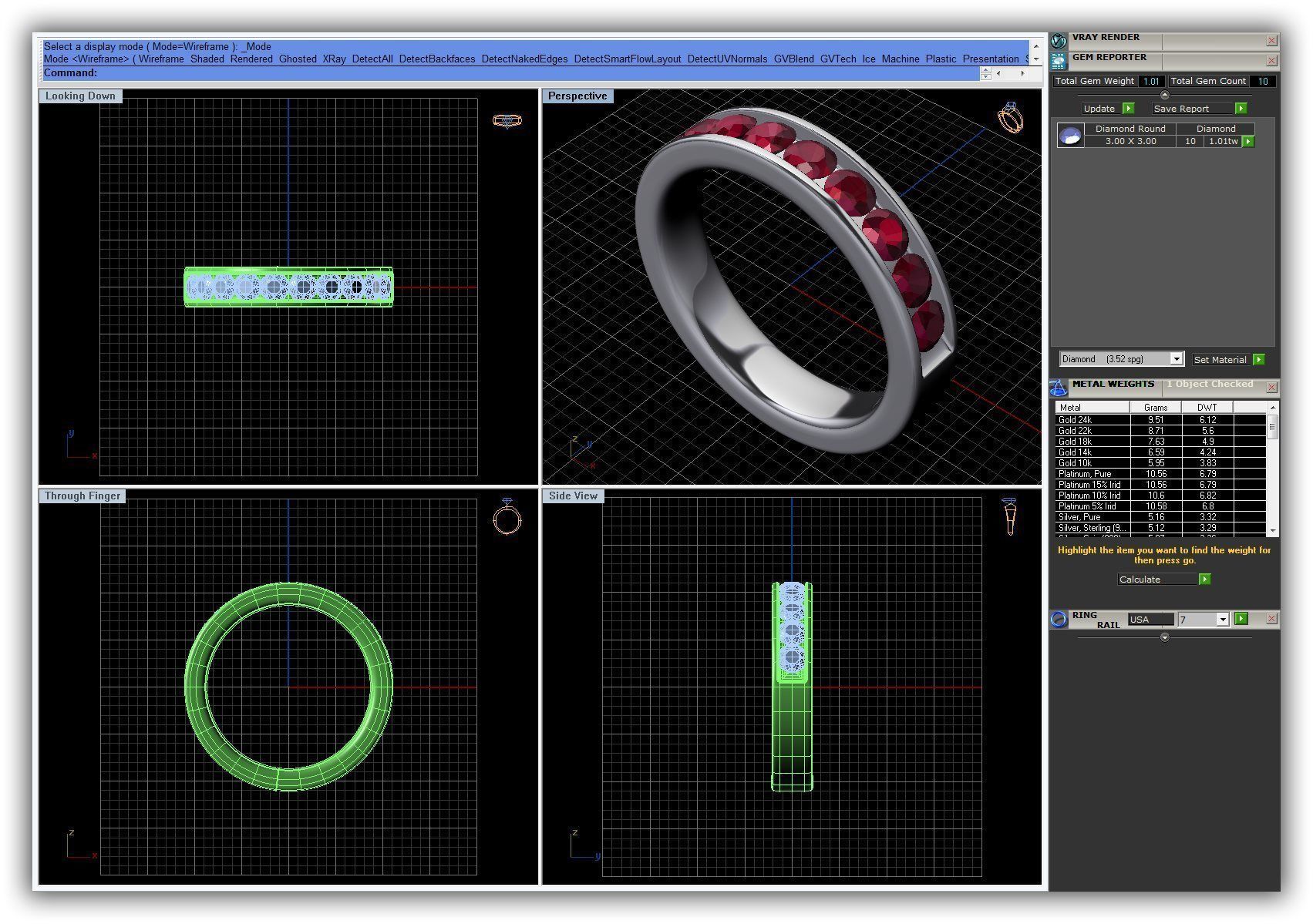
Task: Click the Total Gem Weight value 1.01
Action: [x=1151, y=81]
